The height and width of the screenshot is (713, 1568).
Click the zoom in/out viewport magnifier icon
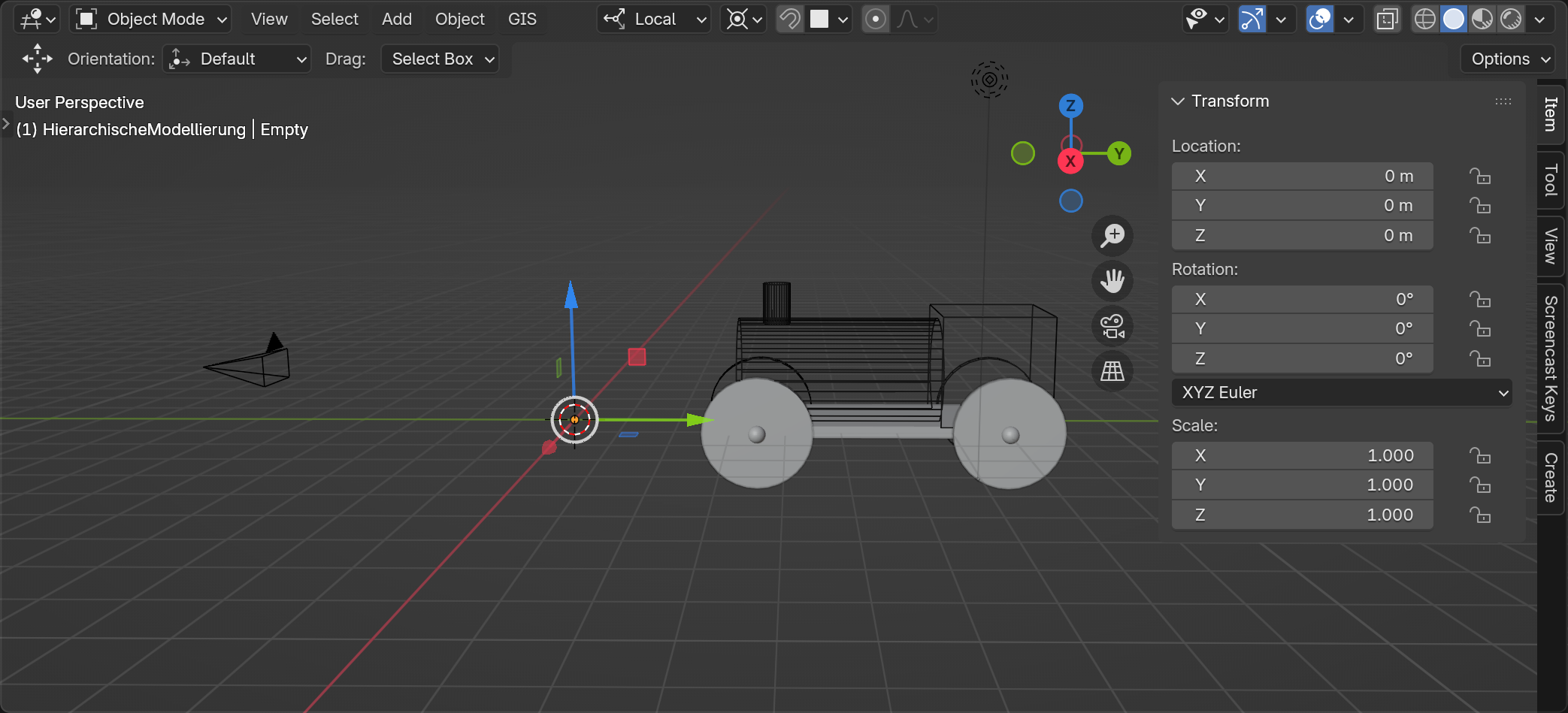[1112, 236]
